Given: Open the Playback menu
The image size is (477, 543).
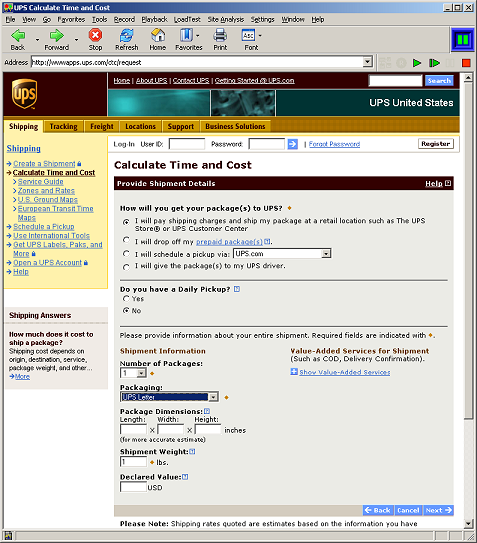Looking at the screenshot, I should [x=154, y=19].
